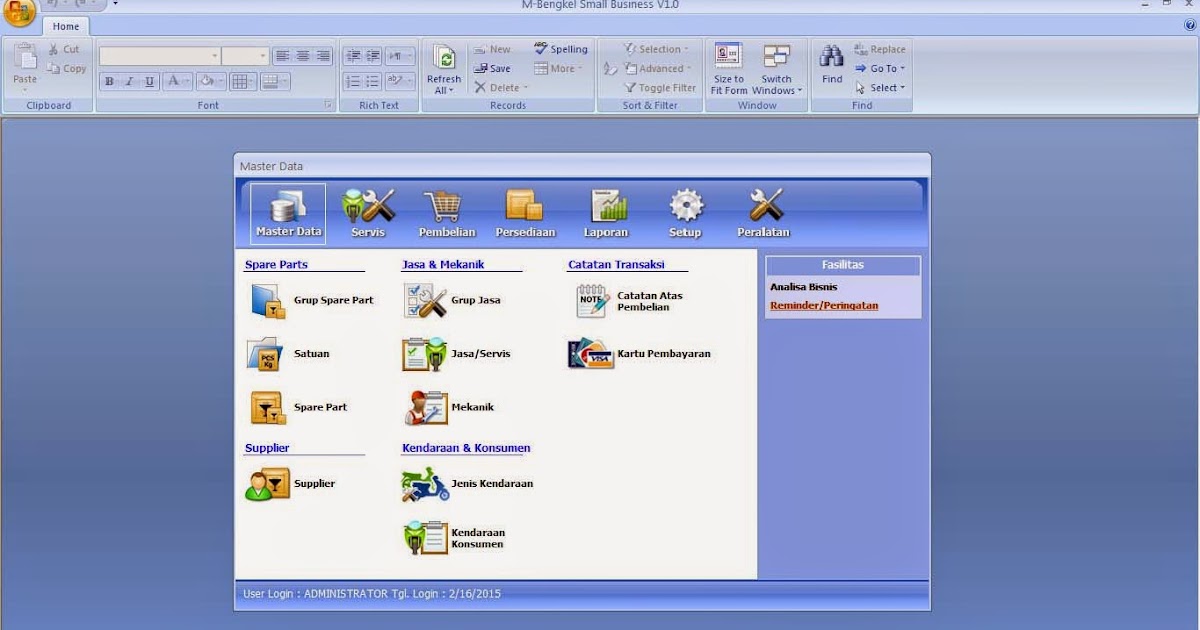The width and height of the screenshot is (1200, 630).
Task: Click the Spare Parts heading
Action: click(276, 265)
